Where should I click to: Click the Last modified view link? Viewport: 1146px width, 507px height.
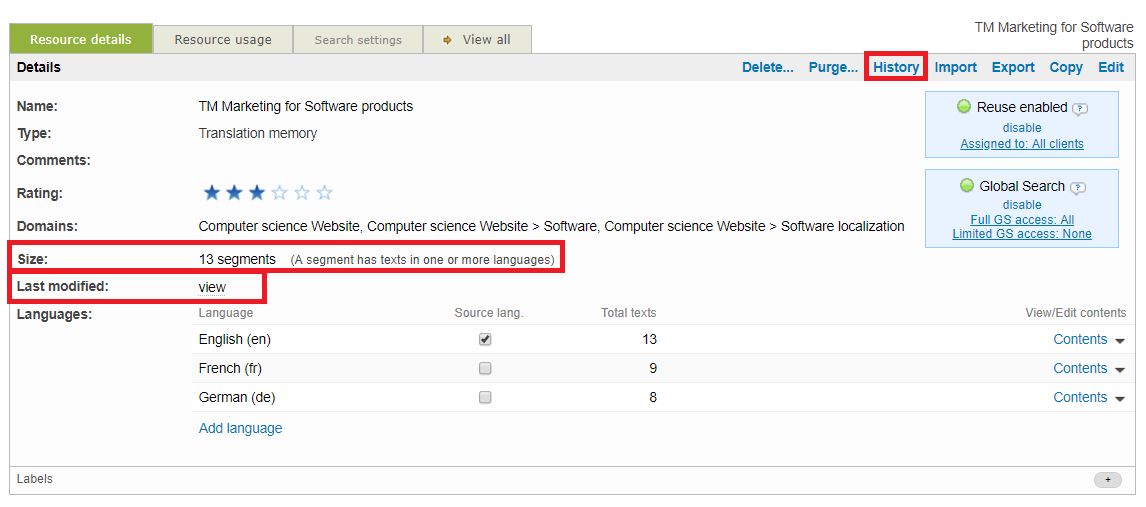click(x=212, y=288)
